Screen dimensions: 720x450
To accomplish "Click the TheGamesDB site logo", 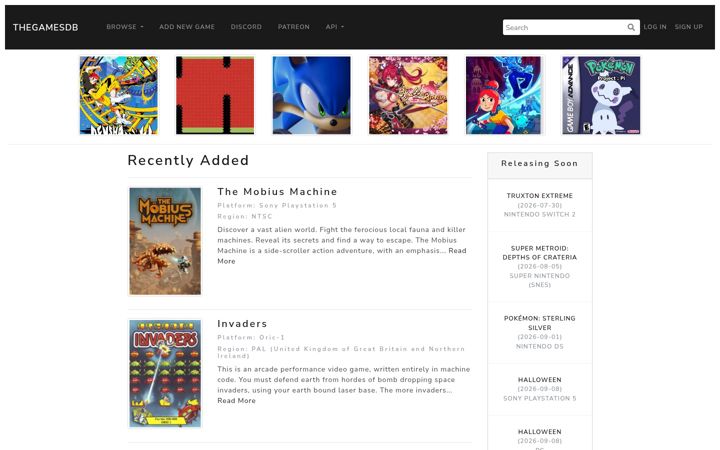I will pos(45,28).
